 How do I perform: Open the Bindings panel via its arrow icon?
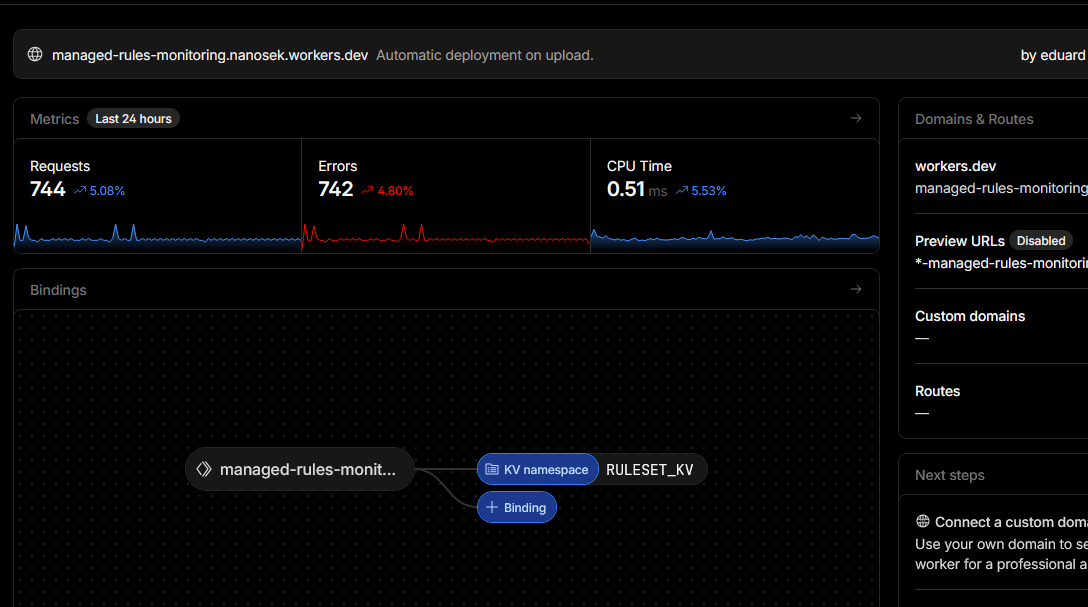856,289
